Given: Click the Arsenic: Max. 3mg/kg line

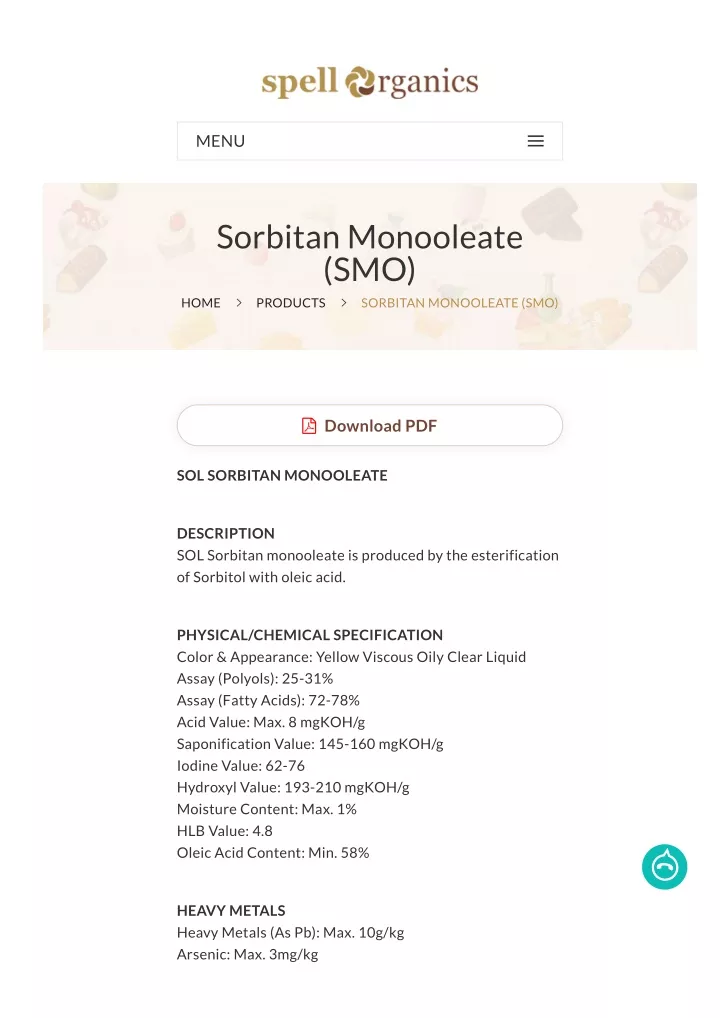Looking at the screenshot, I should [247, 954].
